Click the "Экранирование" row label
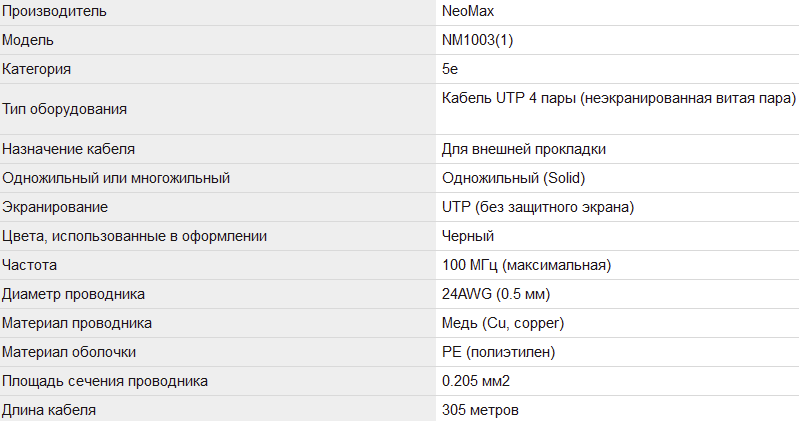This screenshot has height=421, width=799. [x=55, y=207]
